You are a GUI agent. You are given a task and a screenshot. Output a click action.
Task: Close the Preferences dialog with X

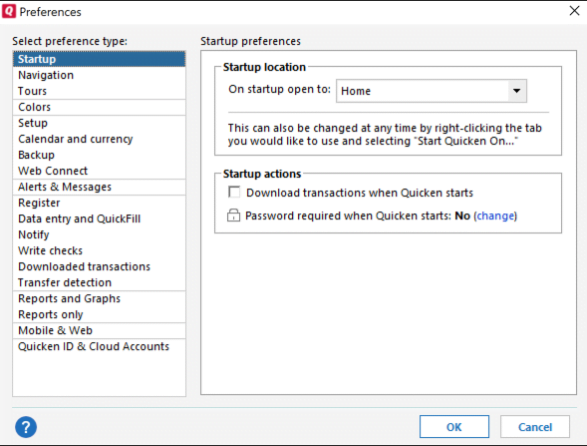(x=575, y=10)
